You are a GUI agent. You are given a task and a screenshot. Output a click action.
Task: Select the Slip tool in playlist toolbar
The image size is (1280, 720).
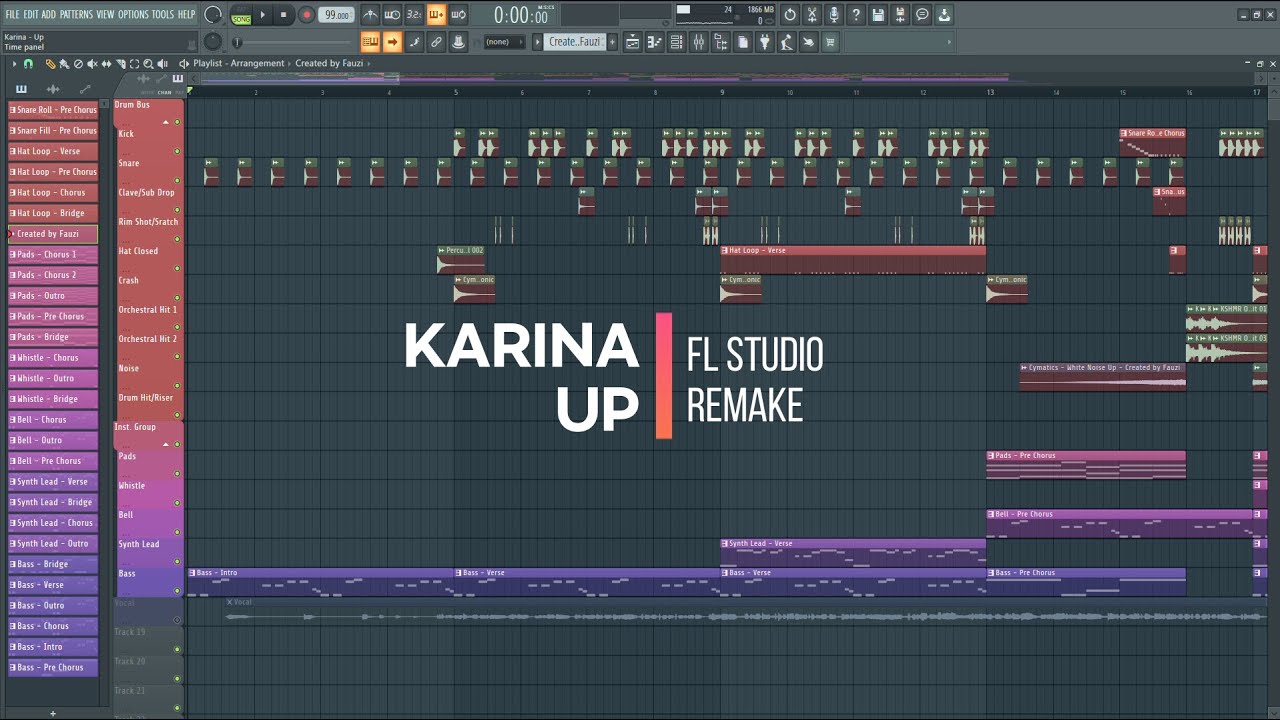[106, 64]
